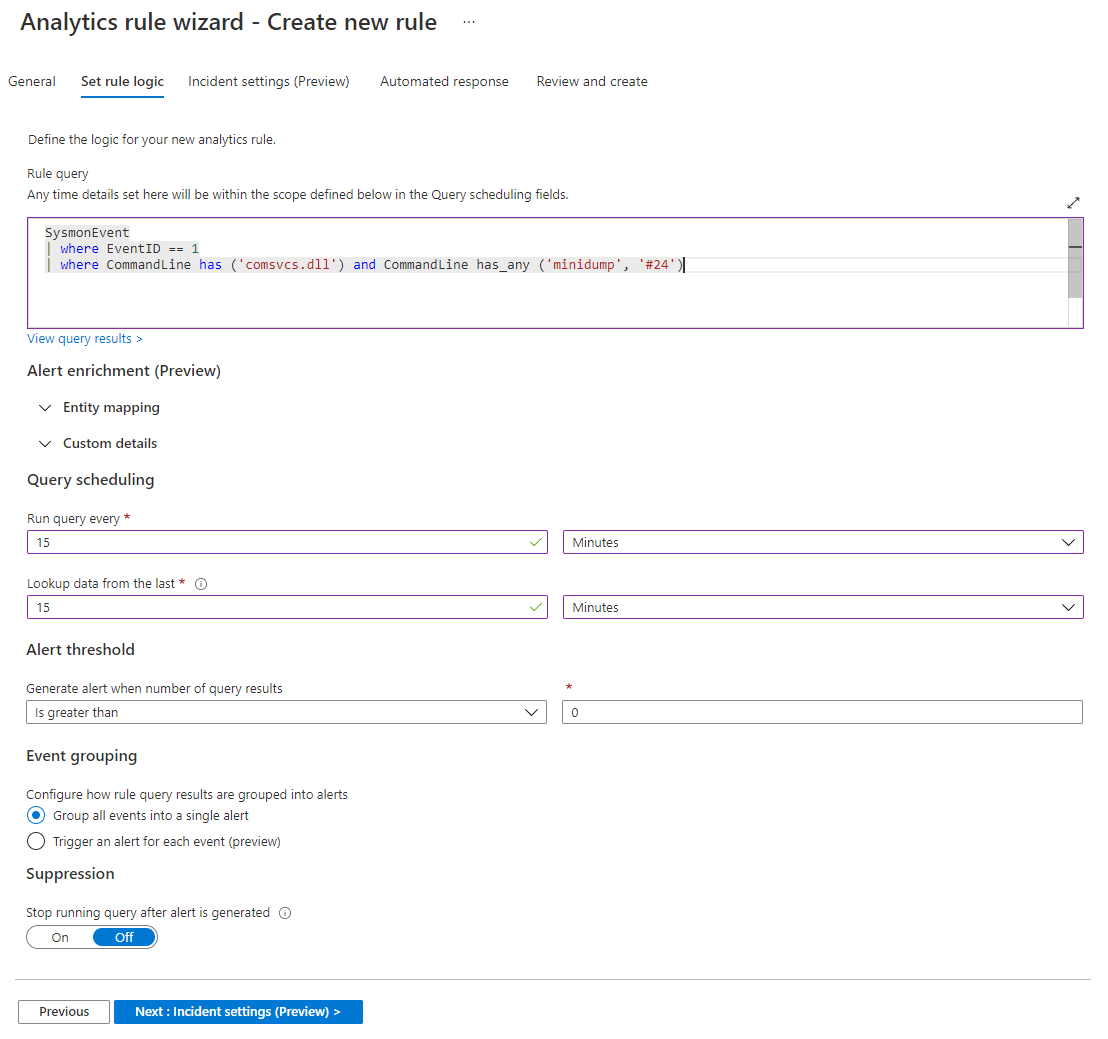1108x1039 pixels.
Task: Switch to the Review and create tab
Action: [x=591, y=81]
